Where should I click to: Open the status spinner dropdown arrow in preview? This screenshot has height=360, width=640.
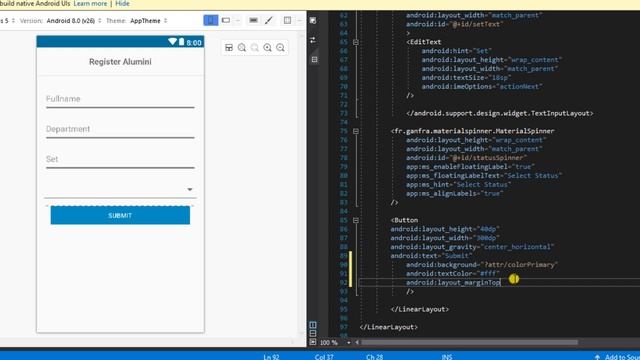pos(190,189)
